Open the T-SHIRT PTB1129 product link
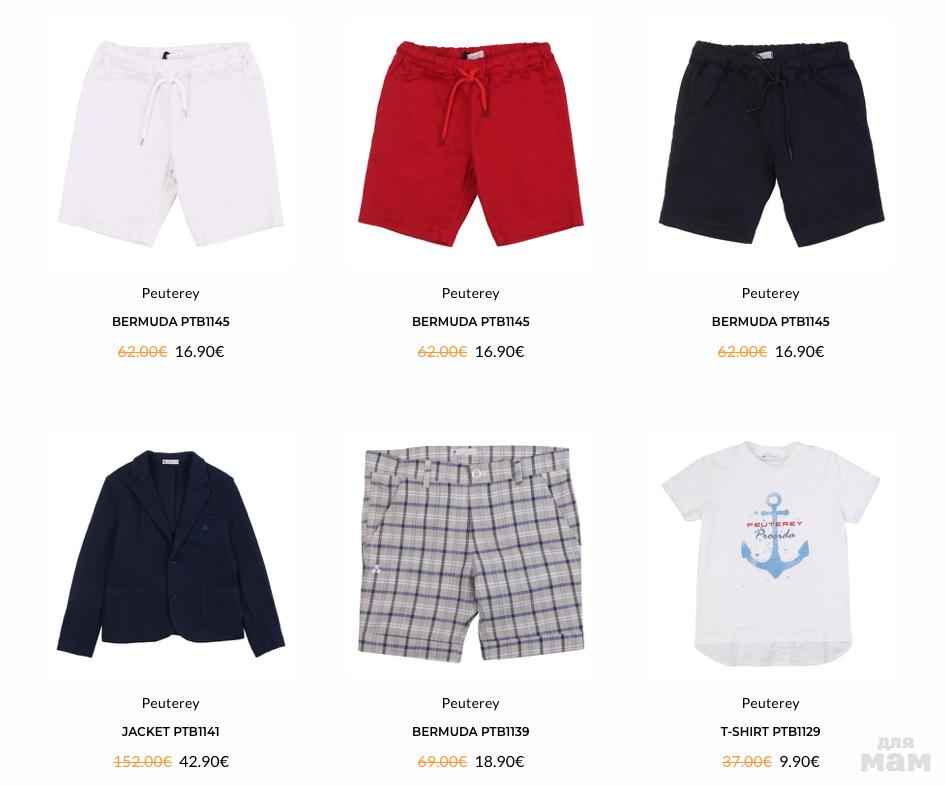Screen dimensions: 946x786 [770, 732]
